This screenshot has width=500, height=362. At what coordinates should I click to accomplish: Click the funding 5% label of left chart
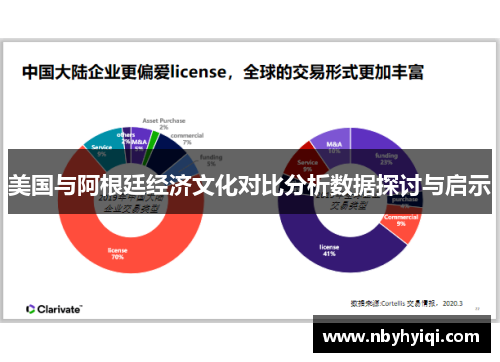(211, 160)
